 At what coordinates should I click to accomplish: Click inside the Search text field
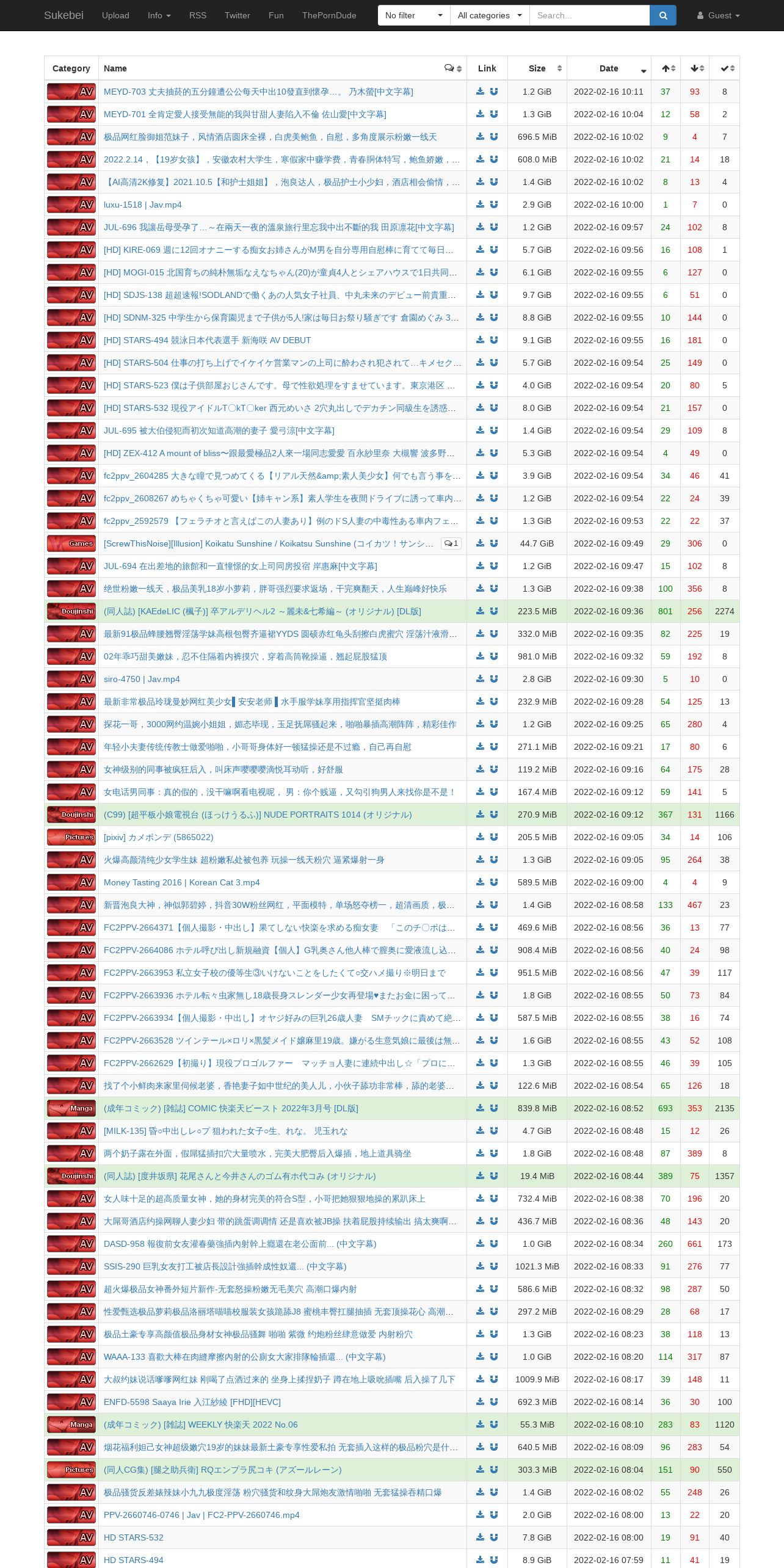590,15
